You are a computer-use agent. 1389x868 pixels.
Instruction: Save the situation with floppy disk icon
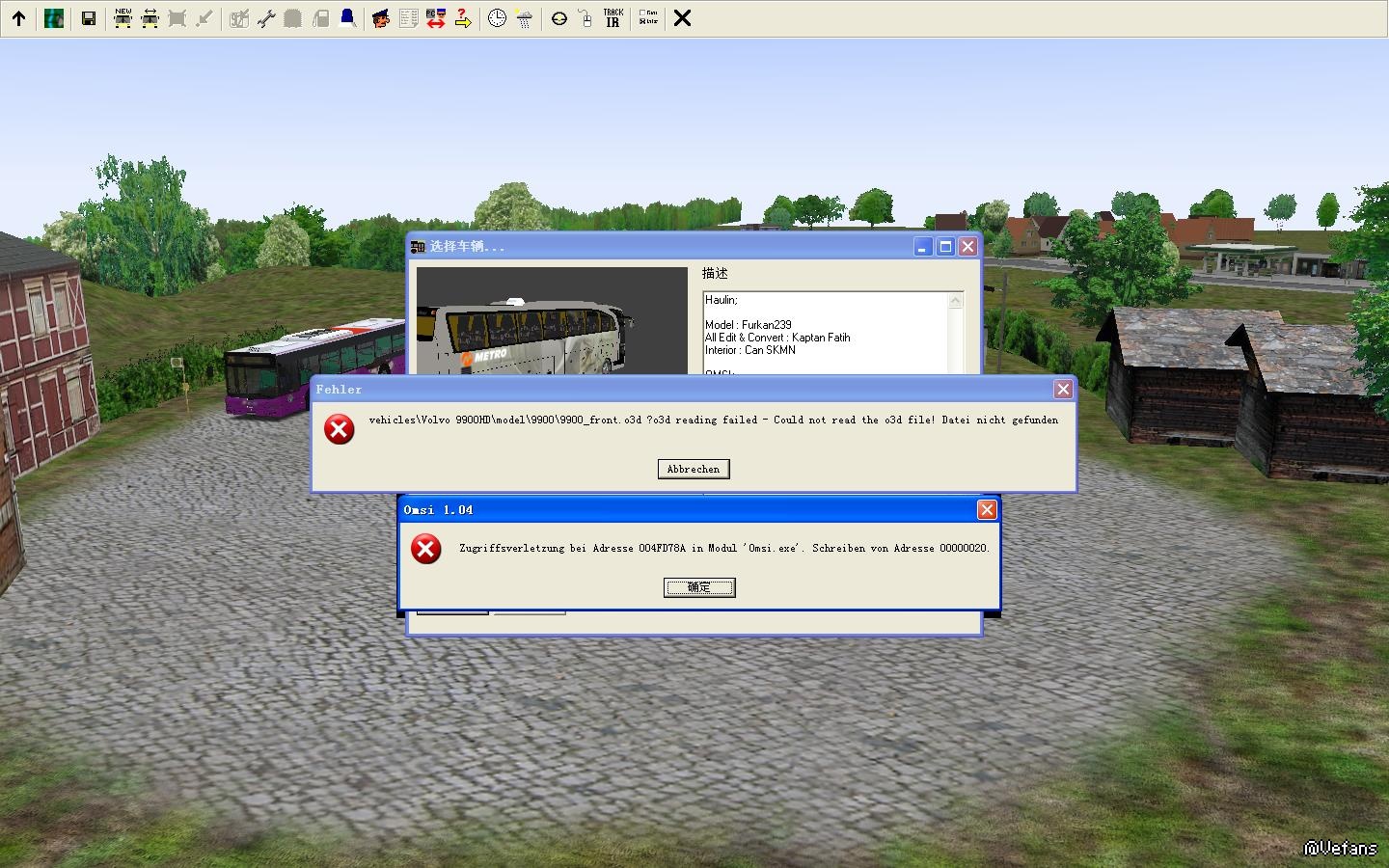89,18
